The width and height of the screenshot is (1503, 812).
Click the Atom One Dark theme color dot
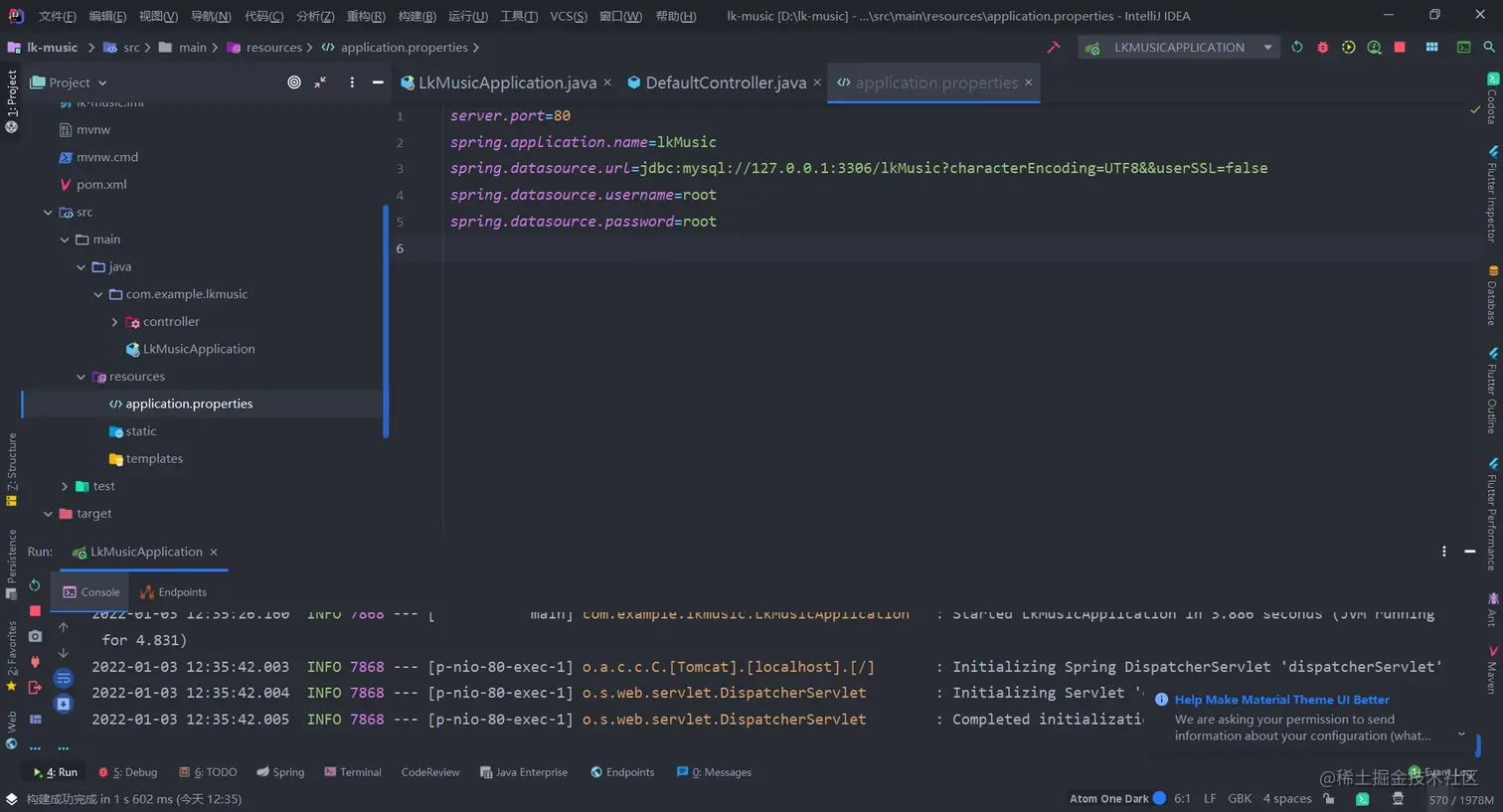1159,798
